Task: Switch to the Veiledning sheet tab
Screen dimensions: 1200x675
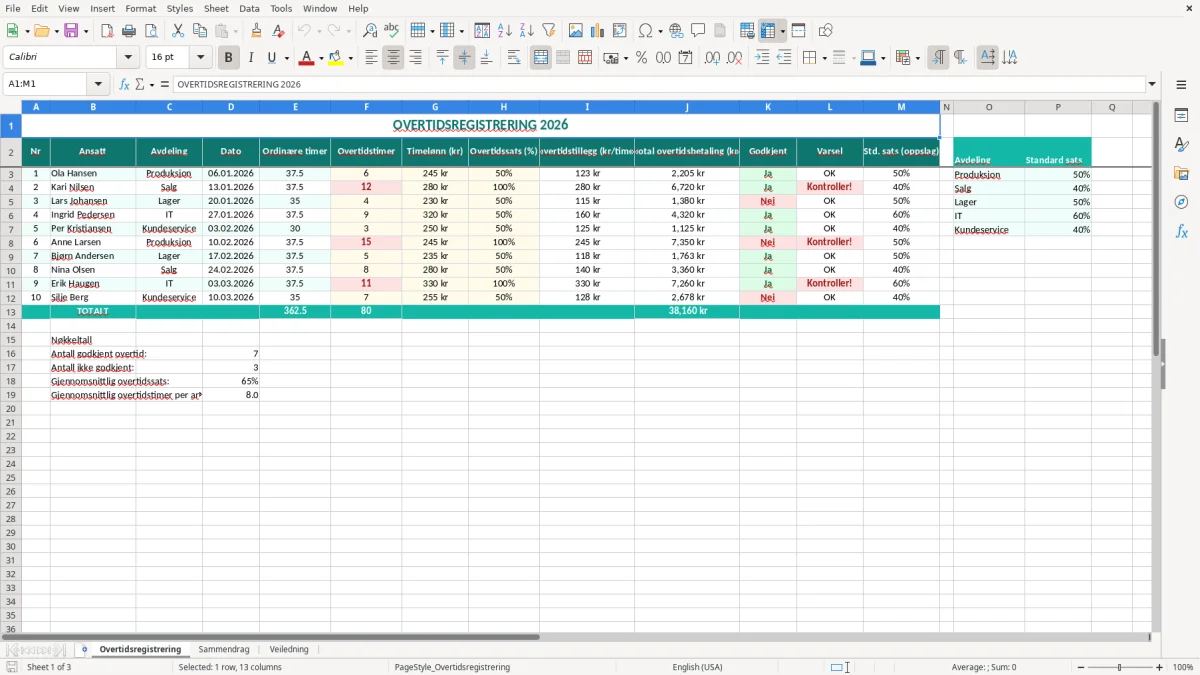Action: [289, 649]
